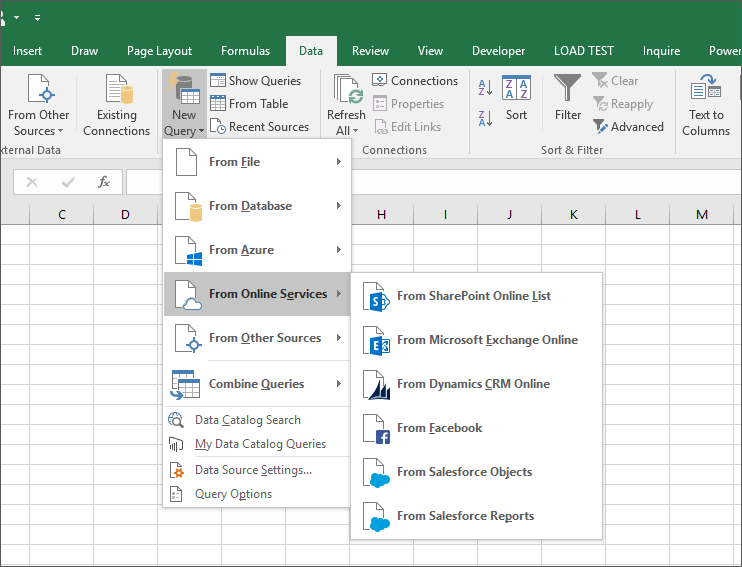Click Edit Links in the ribbon
The height and width of the screenshot is (567, 742).
tap(407, 127)
